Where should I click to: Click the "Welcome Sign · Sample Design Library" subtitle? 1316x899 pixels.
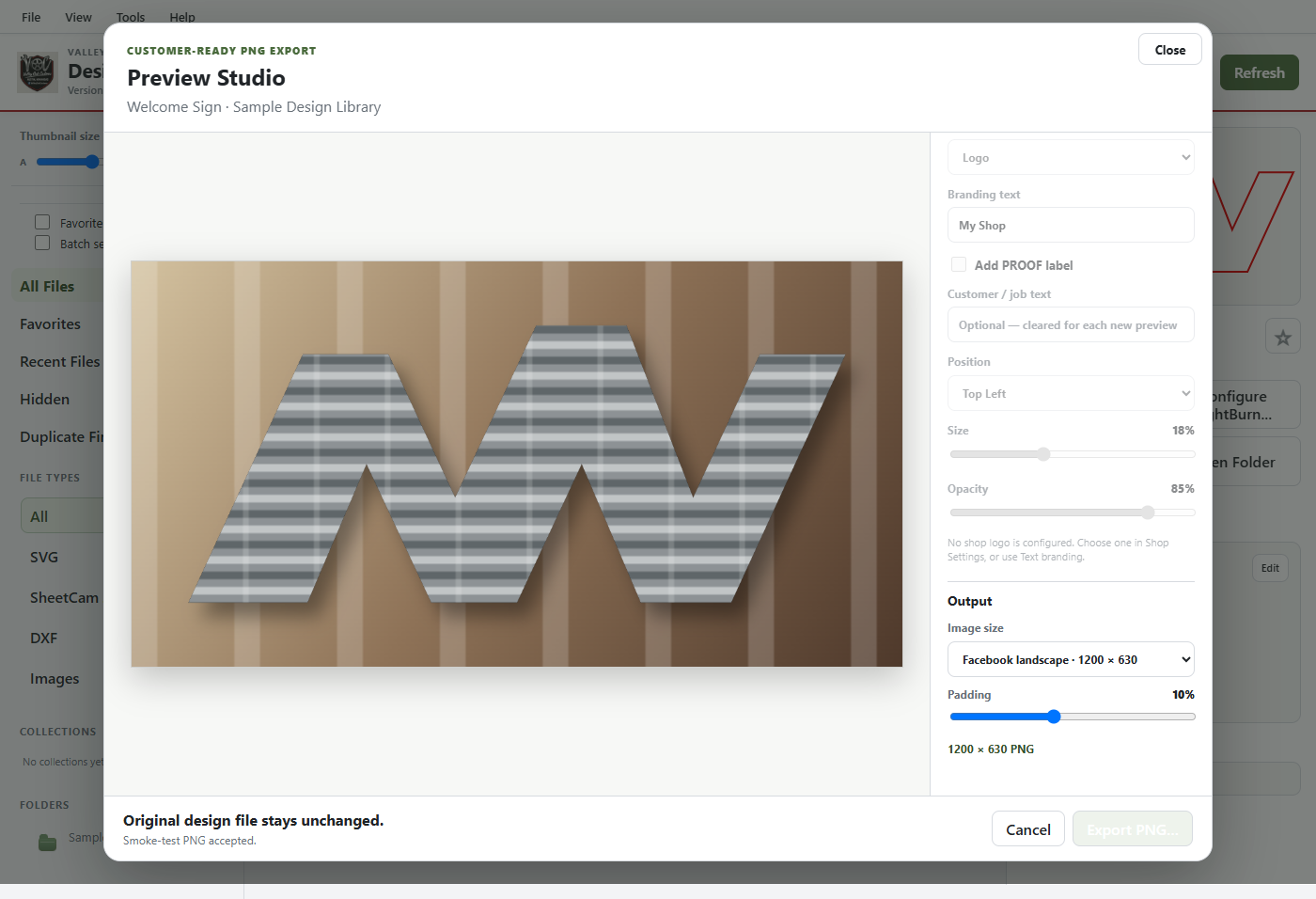tap(254, 107)
